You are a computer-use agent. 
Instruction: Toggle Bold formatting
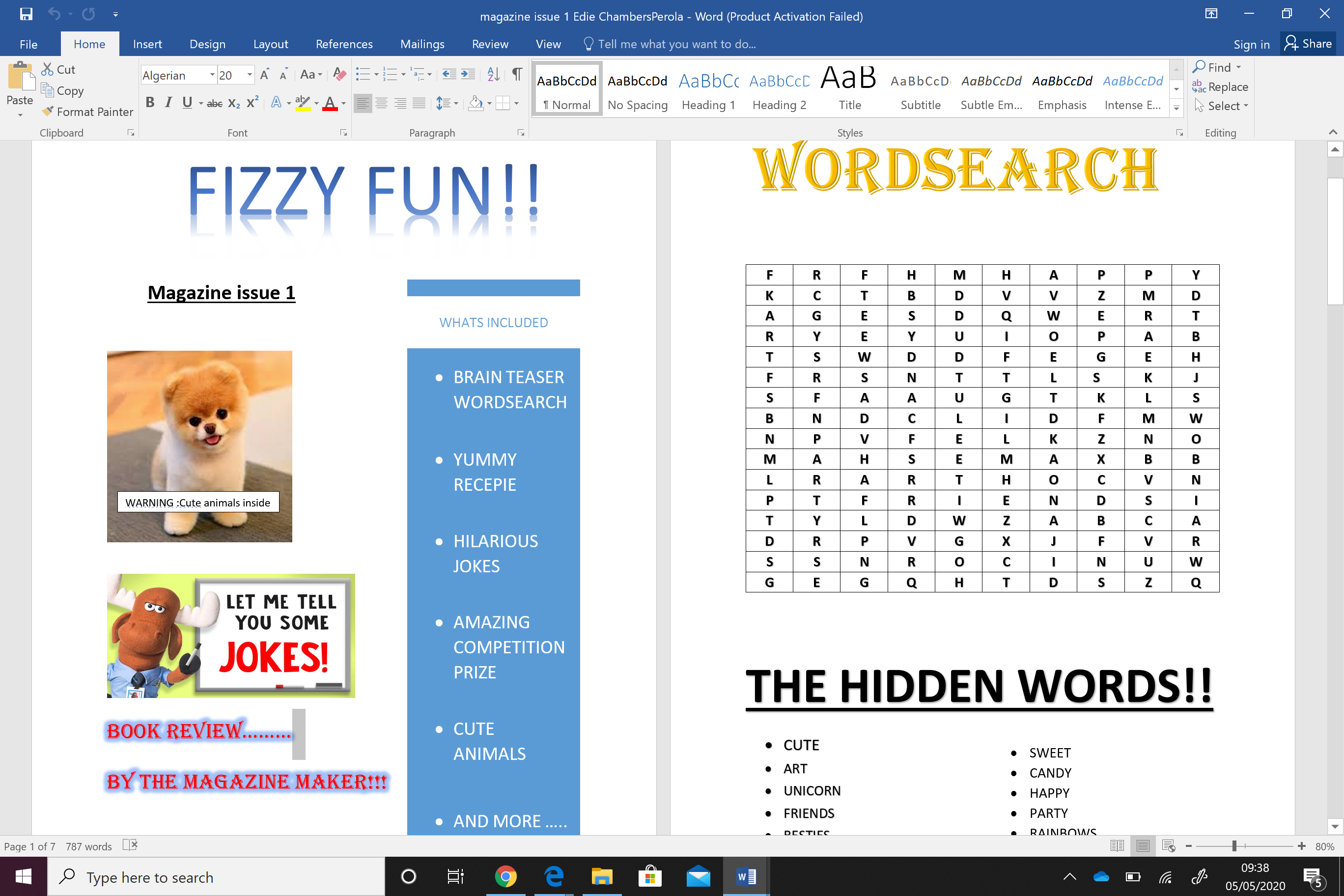(150, 103)
